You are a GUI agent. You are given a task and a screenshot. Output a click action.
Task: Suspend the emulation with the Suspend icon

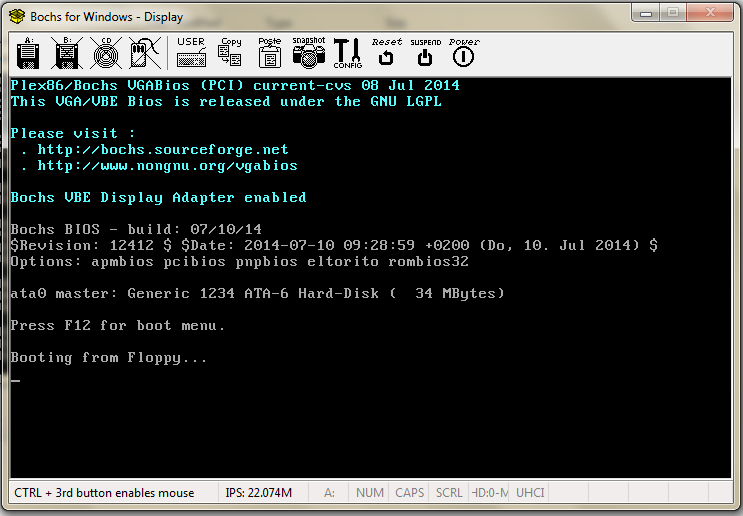coord(426,53)
